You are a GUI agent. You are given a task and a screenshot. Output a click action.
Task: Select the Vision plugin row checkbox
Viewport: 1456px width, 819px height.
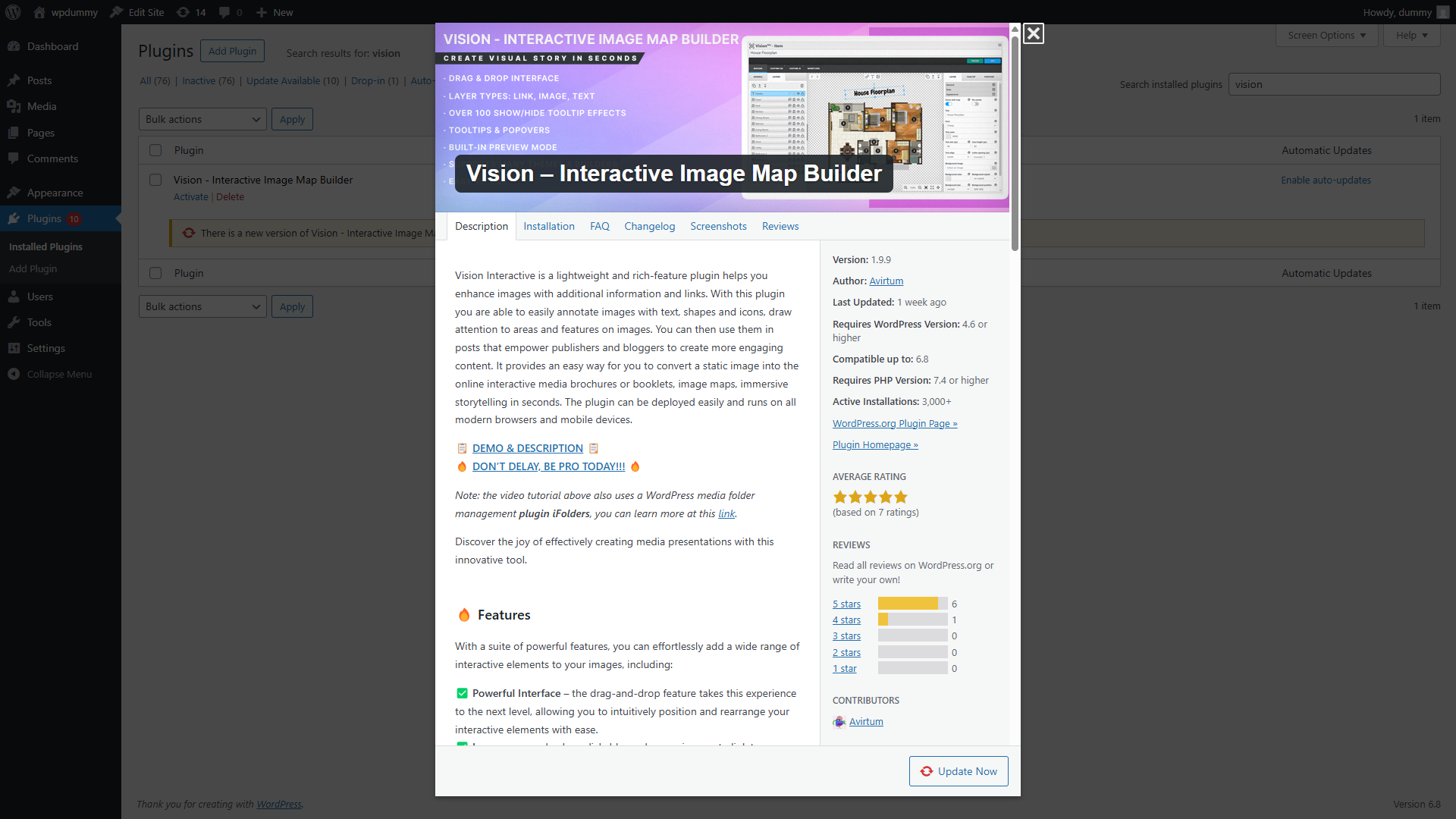click(155, 180)
